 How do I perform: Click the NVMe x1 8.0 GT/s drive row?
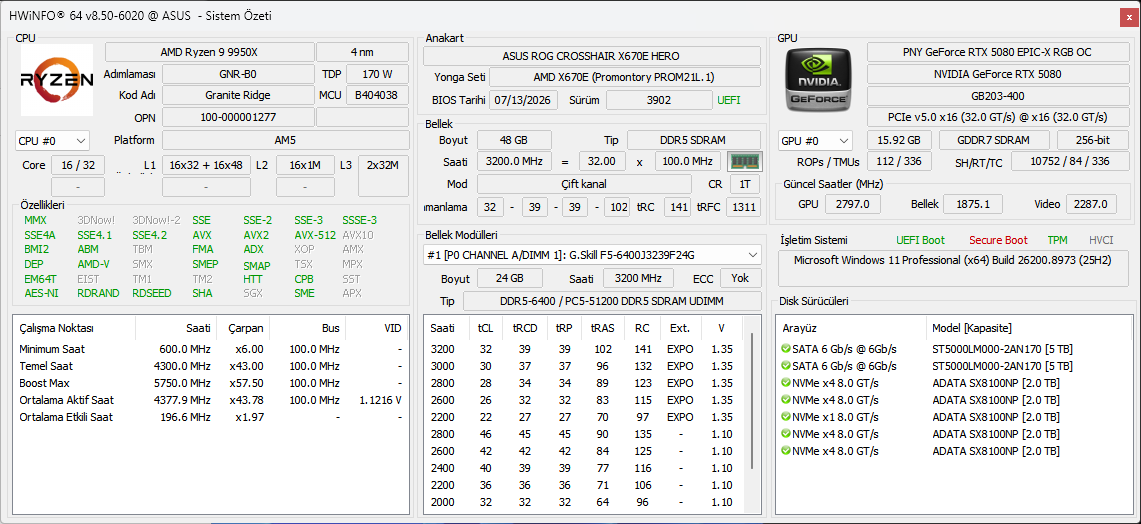tap(954, 417)
